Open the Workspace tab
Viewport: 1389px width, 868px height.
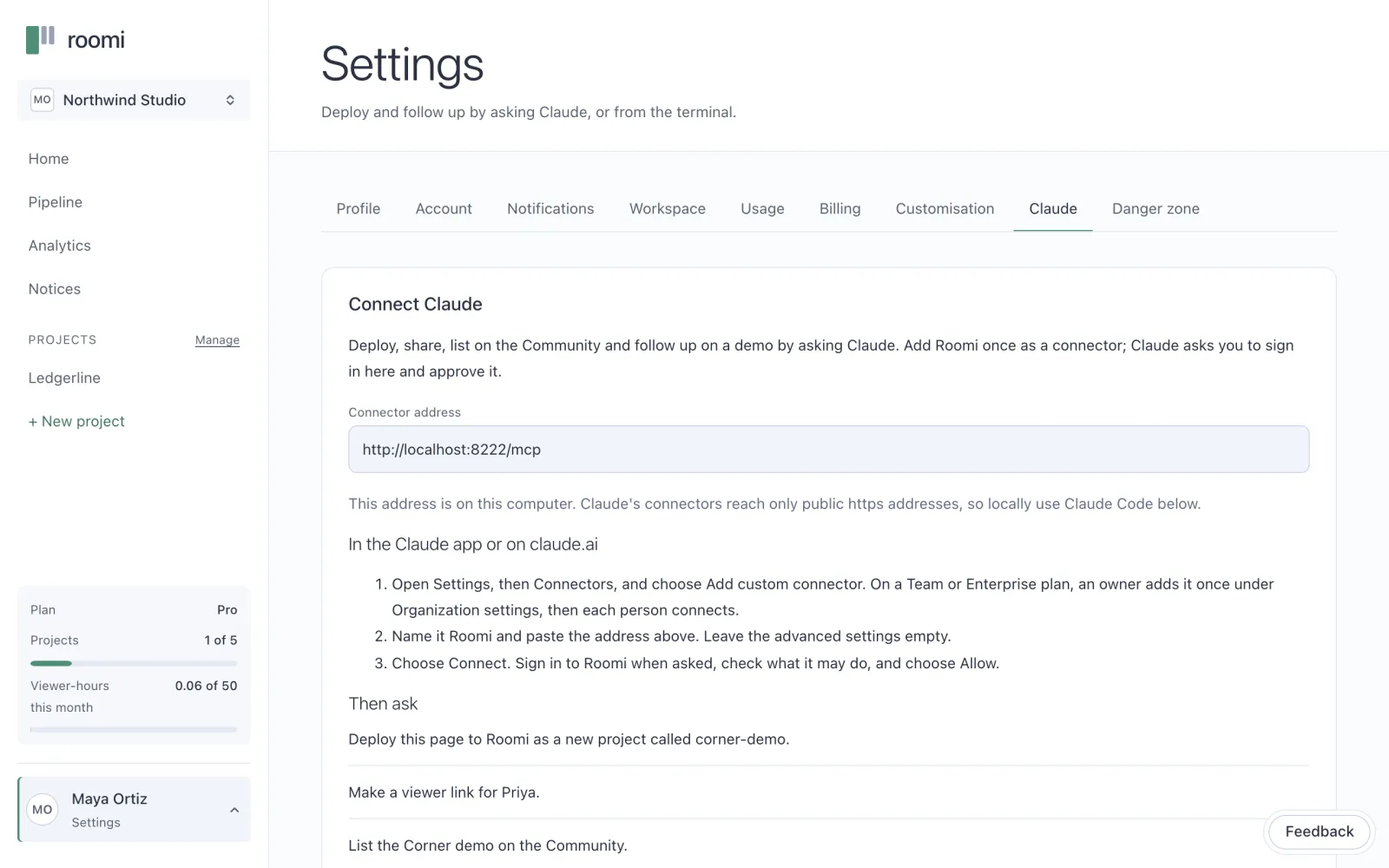[668, 208]
